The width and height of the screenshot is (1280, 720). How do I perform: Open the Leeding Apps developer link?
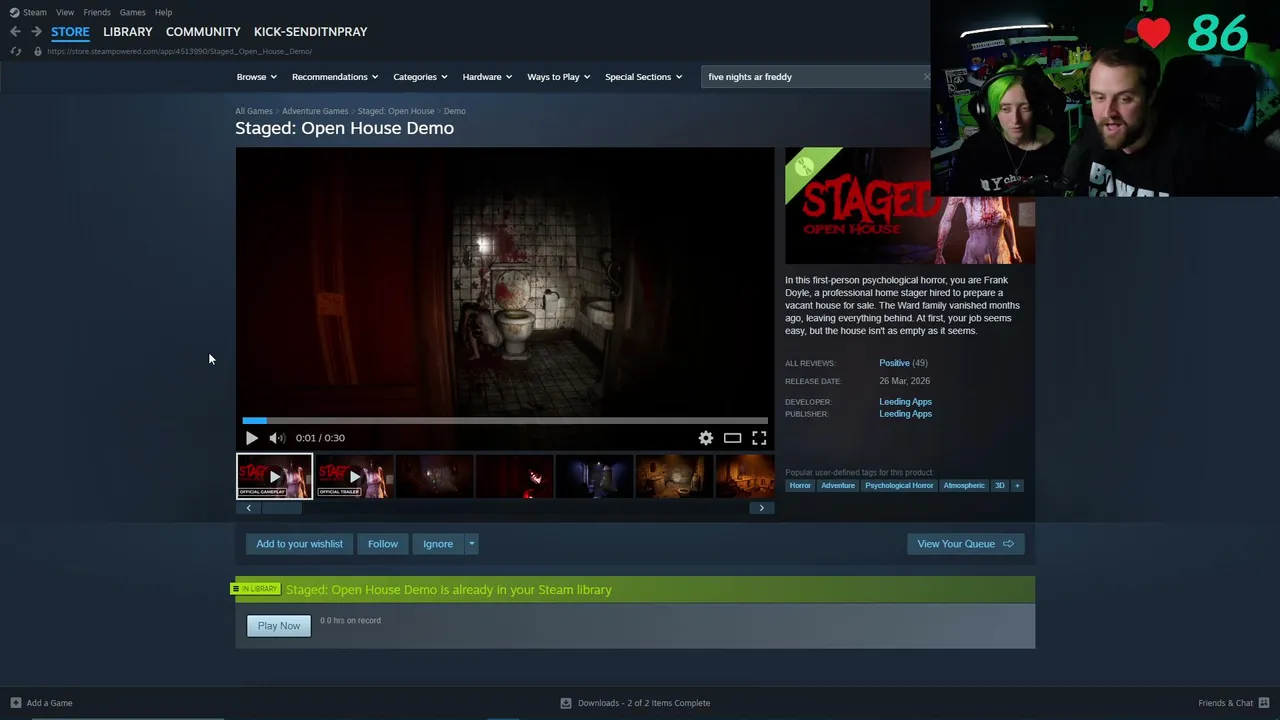point(905,402)
